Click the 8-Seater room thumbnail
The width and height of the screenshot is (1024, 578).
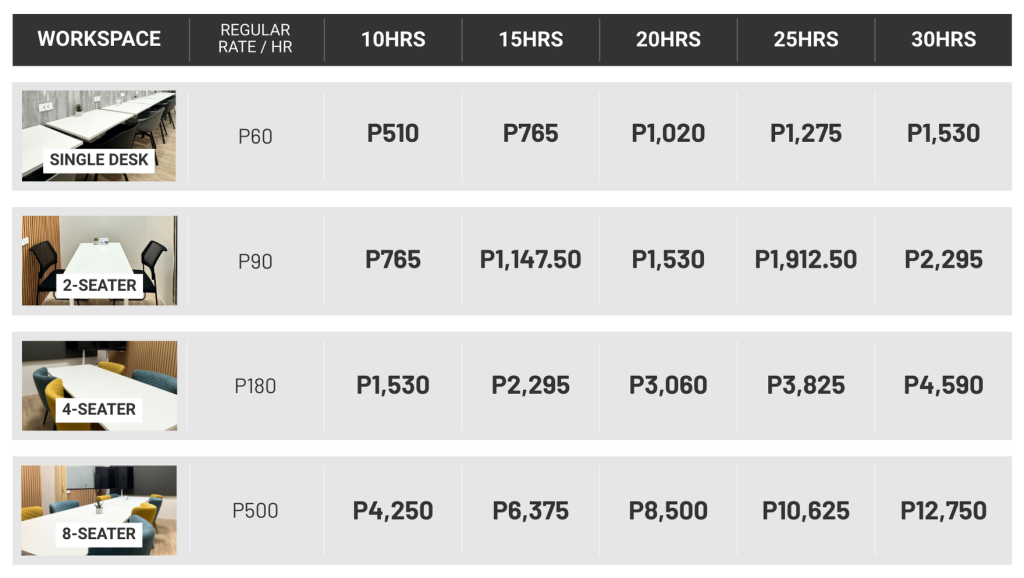coord(99,510)
